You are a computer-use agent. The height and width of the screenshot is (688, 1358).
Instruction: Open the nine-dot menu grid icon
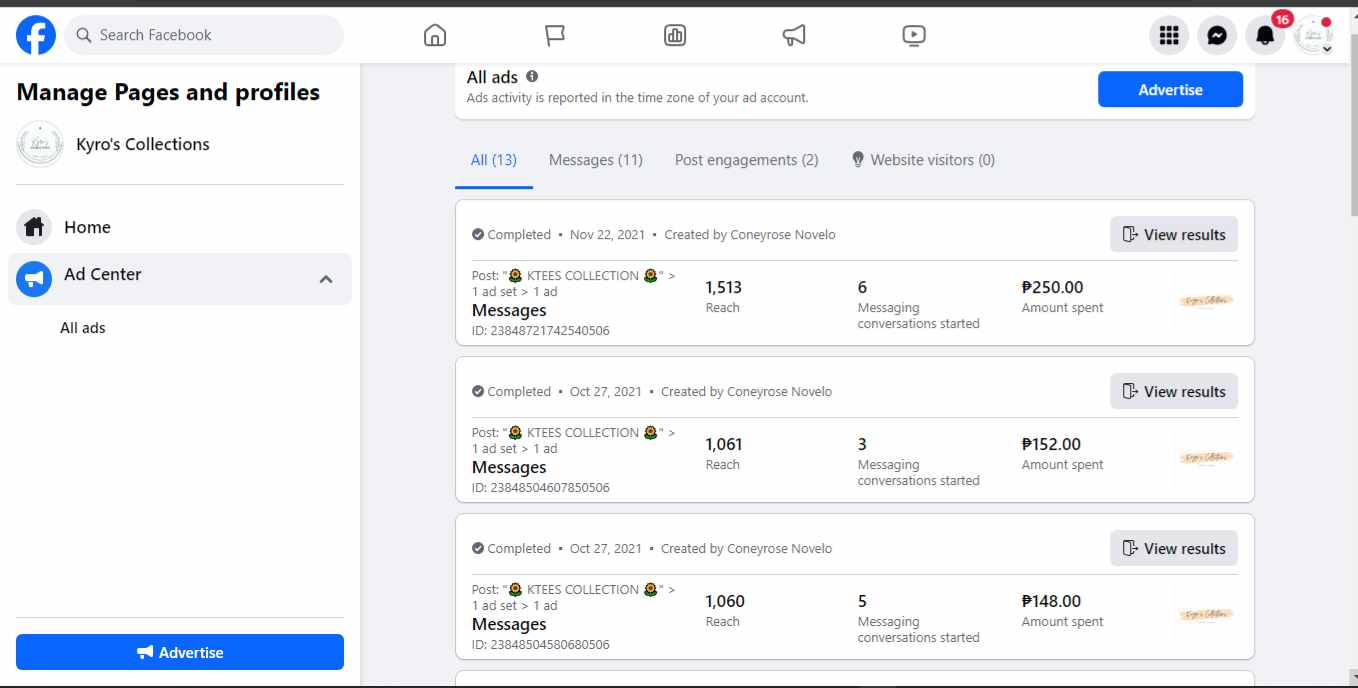(x=1169, y=36)
